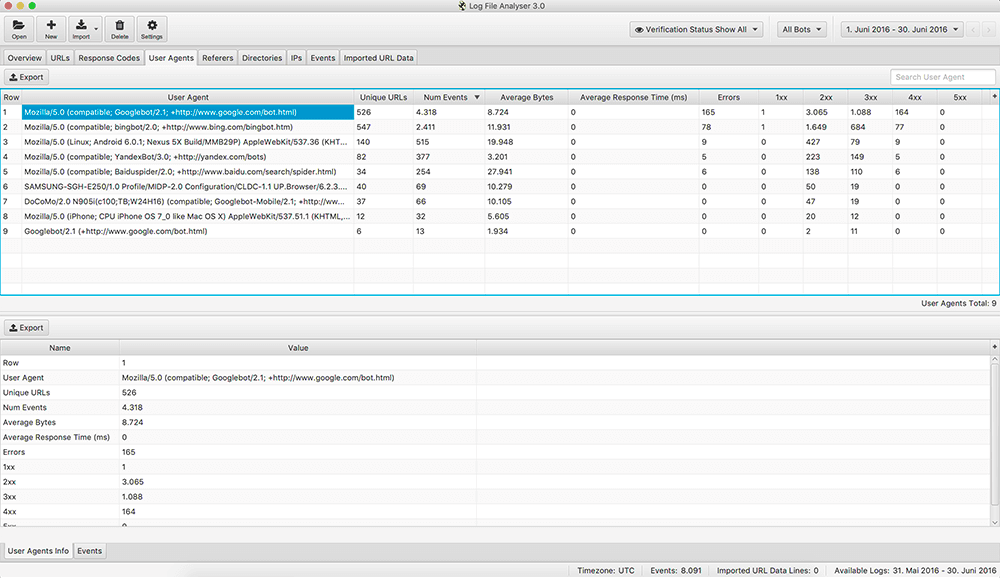The height and width of the screenshot is (578, 1000).
Task: Sort by the 3xx column header
Action: (871, 98)
